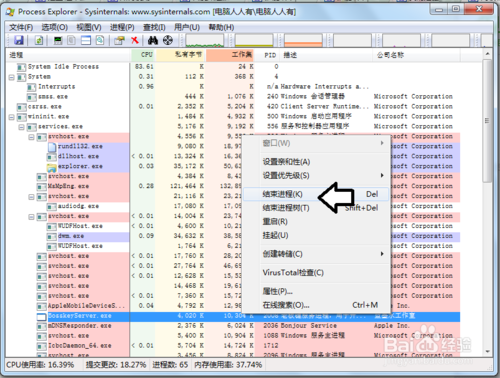Click the 进程数: 65 status bar entry
This screenshot has height=378, width=500.
pos(170,365)
